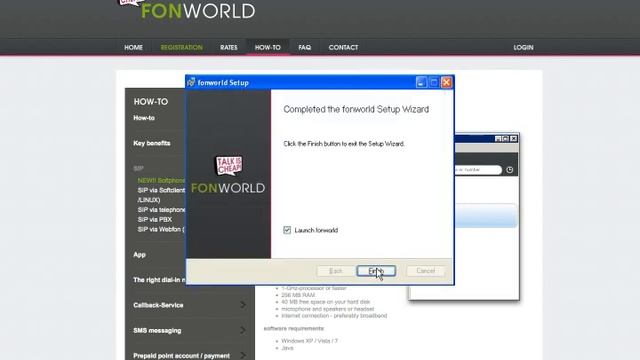Click the number input field in softphone window
This screenshot has height=360, width=640.
coord(478,170)
